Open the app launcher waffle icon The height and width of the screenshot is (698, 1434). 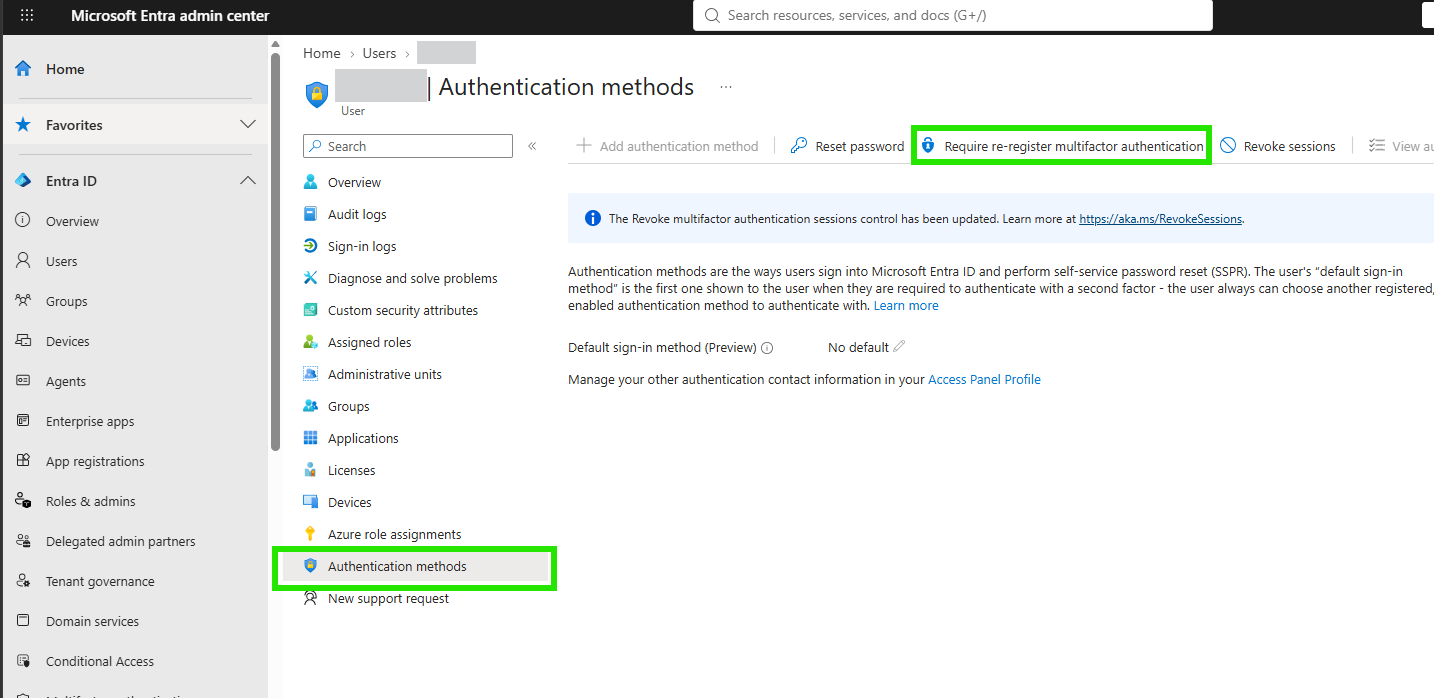[27, 16]
